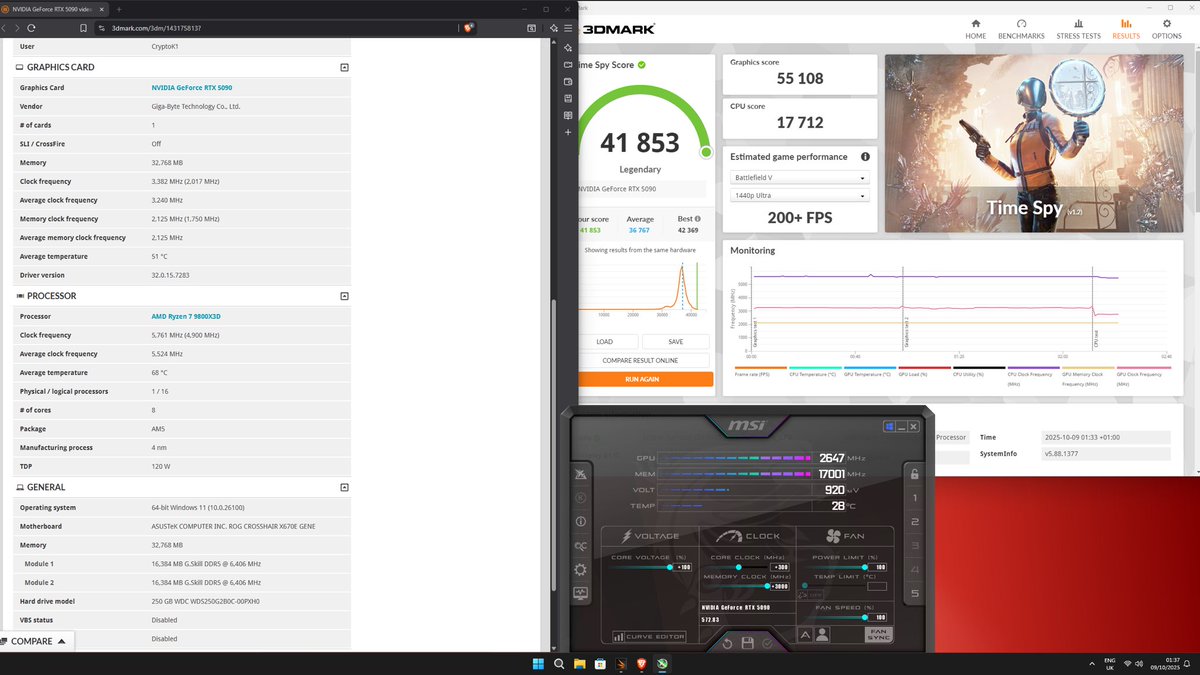Open taskbar Search icon
Viewport: 1200px width, 675px height.
coord(560,664)
